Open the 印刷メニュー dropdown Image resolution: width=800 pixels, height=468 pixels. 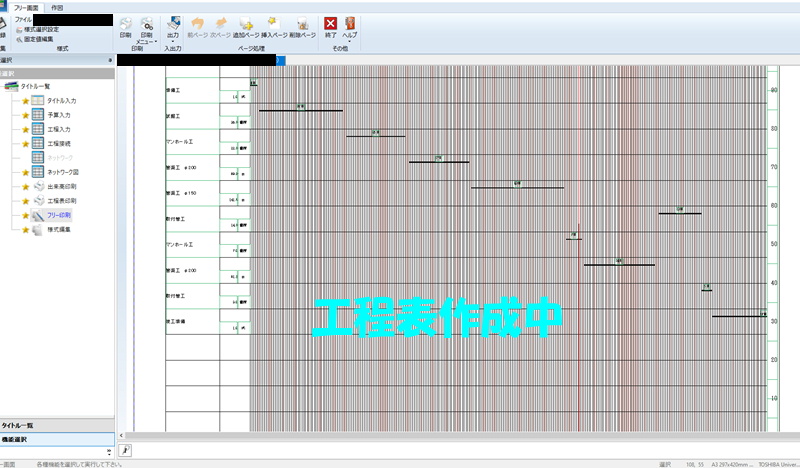coord(147,28)
